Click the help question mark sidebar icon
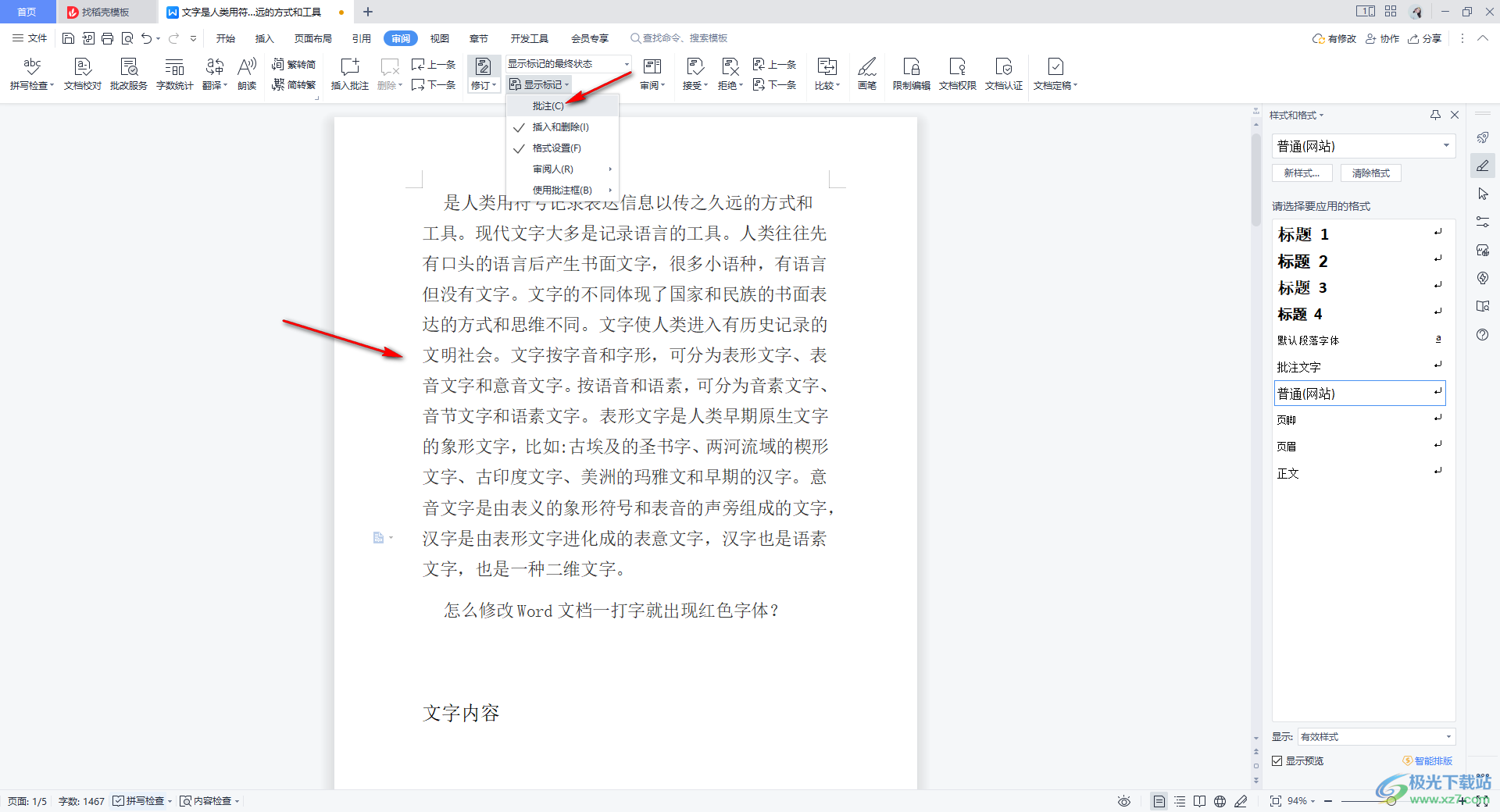This screenshot has width=1500, height=812. pos(1483,335)
